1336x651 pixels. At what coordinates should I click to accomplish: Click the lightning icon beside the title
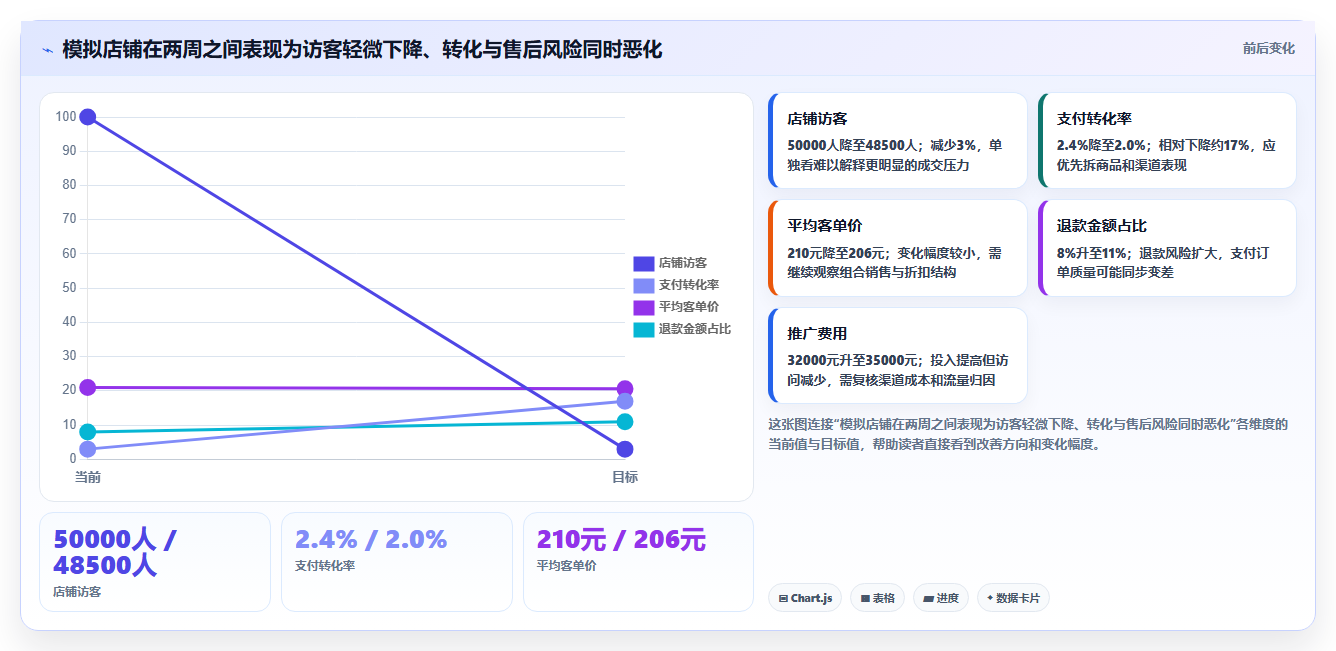click(x=47, y=50)
